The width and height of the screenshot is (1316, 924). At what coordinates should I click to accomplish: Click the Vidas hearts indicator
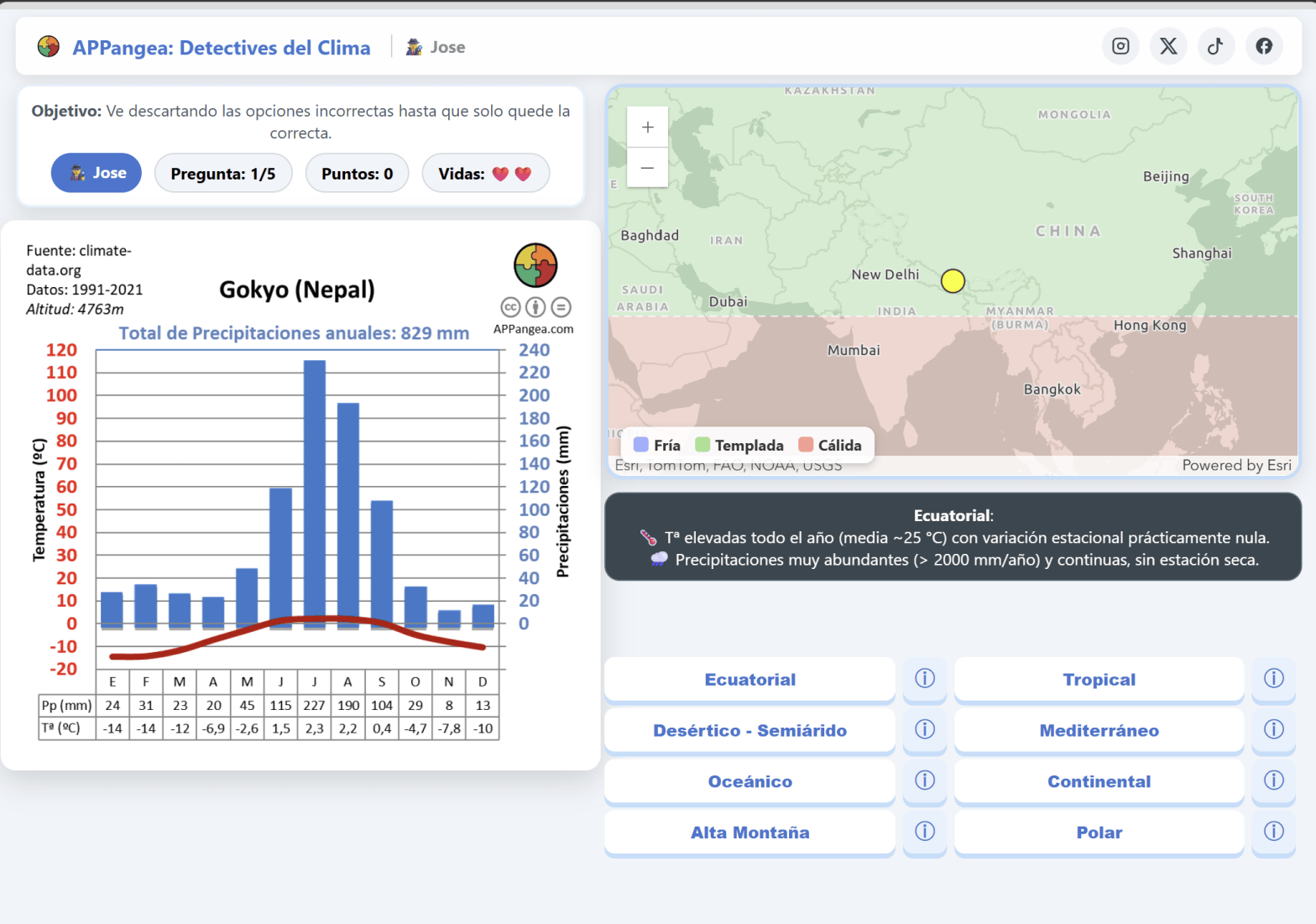(x=486, y=174)
